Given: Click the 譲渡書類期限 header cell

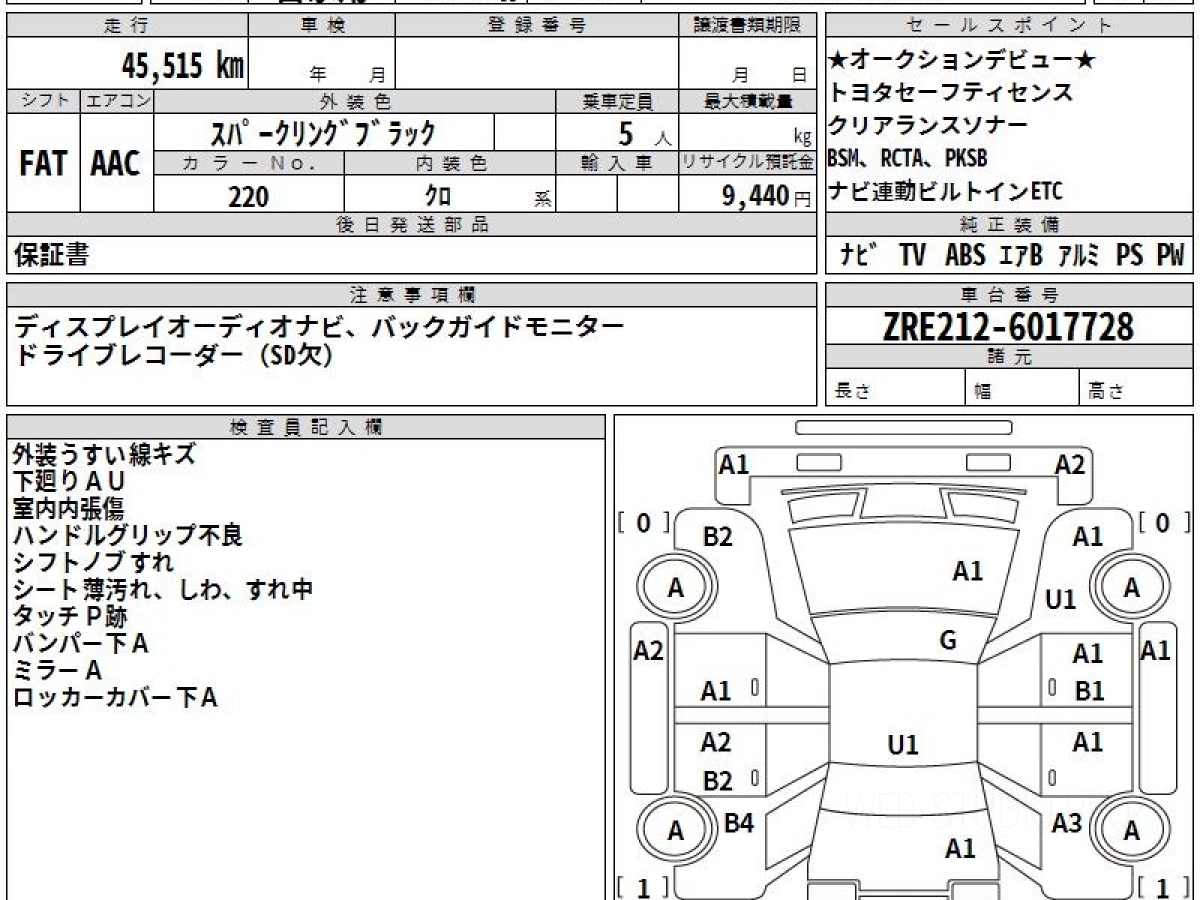Looking at the screenshot, I should click(x=747, y=26).
